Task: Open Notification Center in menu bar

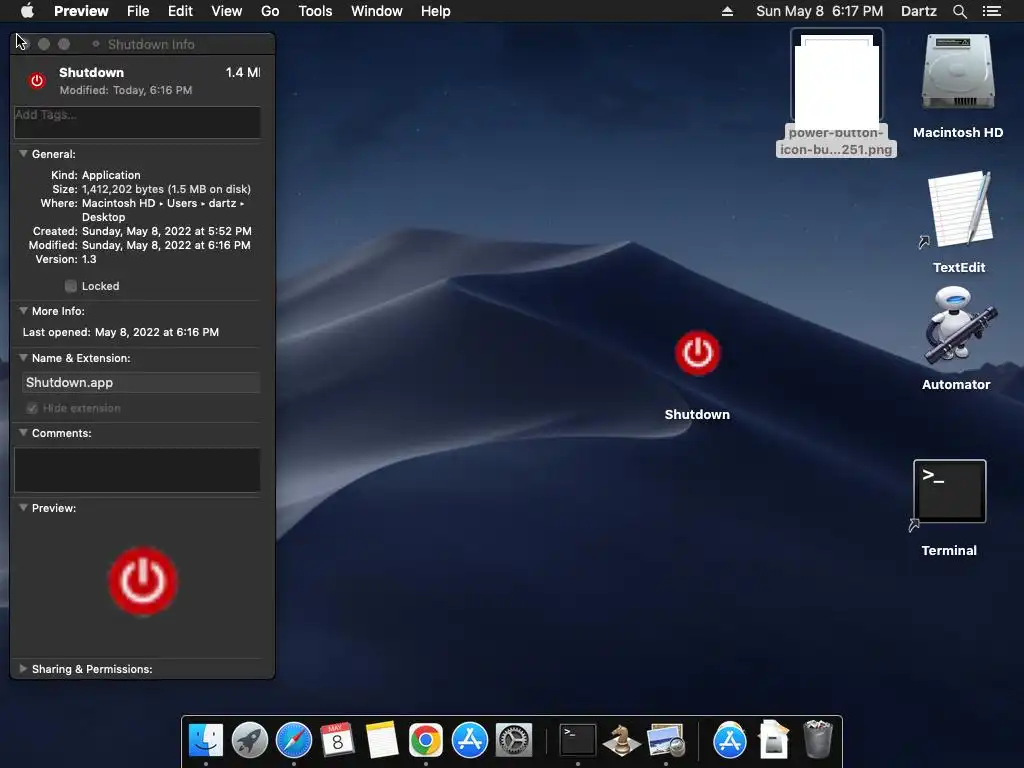Action: point(991,11)
